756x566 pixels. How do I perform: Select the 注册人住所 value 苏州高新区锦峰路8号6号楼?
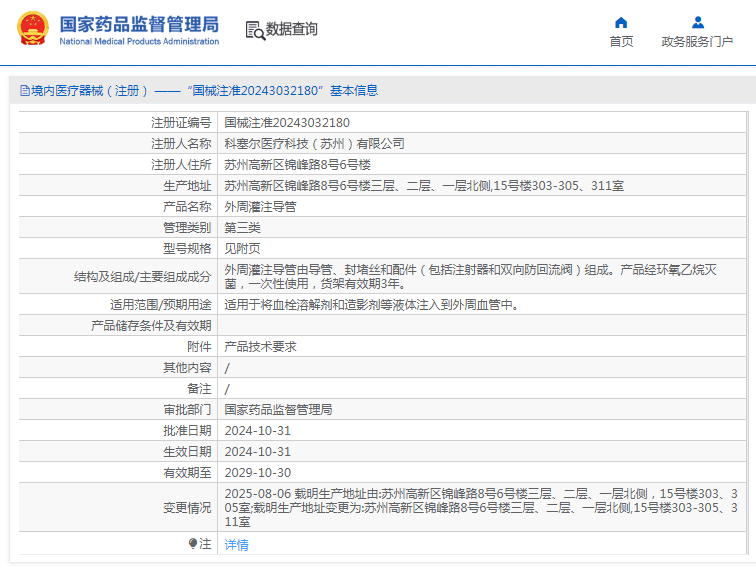coord(297,165)
